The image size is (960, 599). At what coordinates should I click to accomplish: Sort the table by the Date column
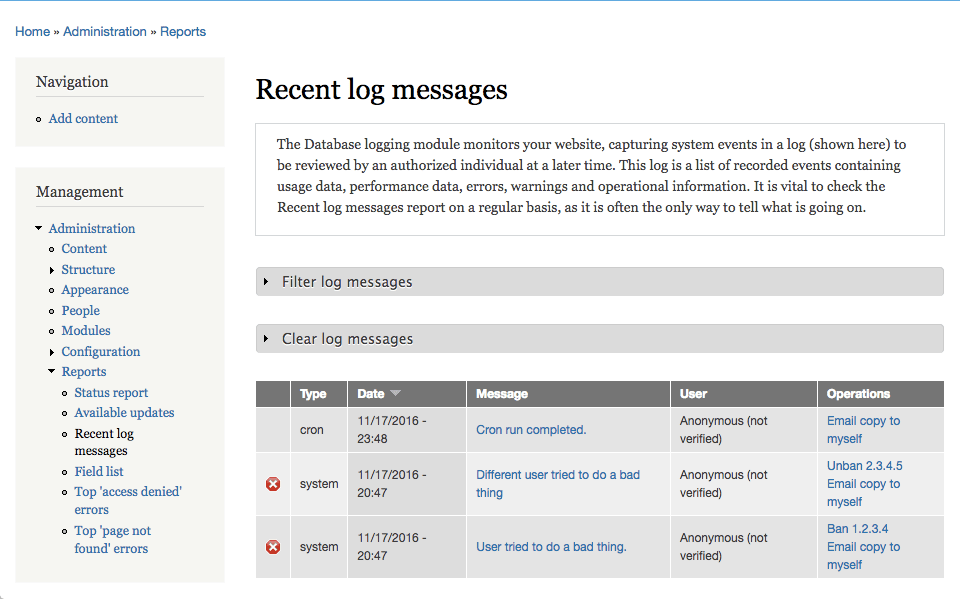[x=371, y=394]
